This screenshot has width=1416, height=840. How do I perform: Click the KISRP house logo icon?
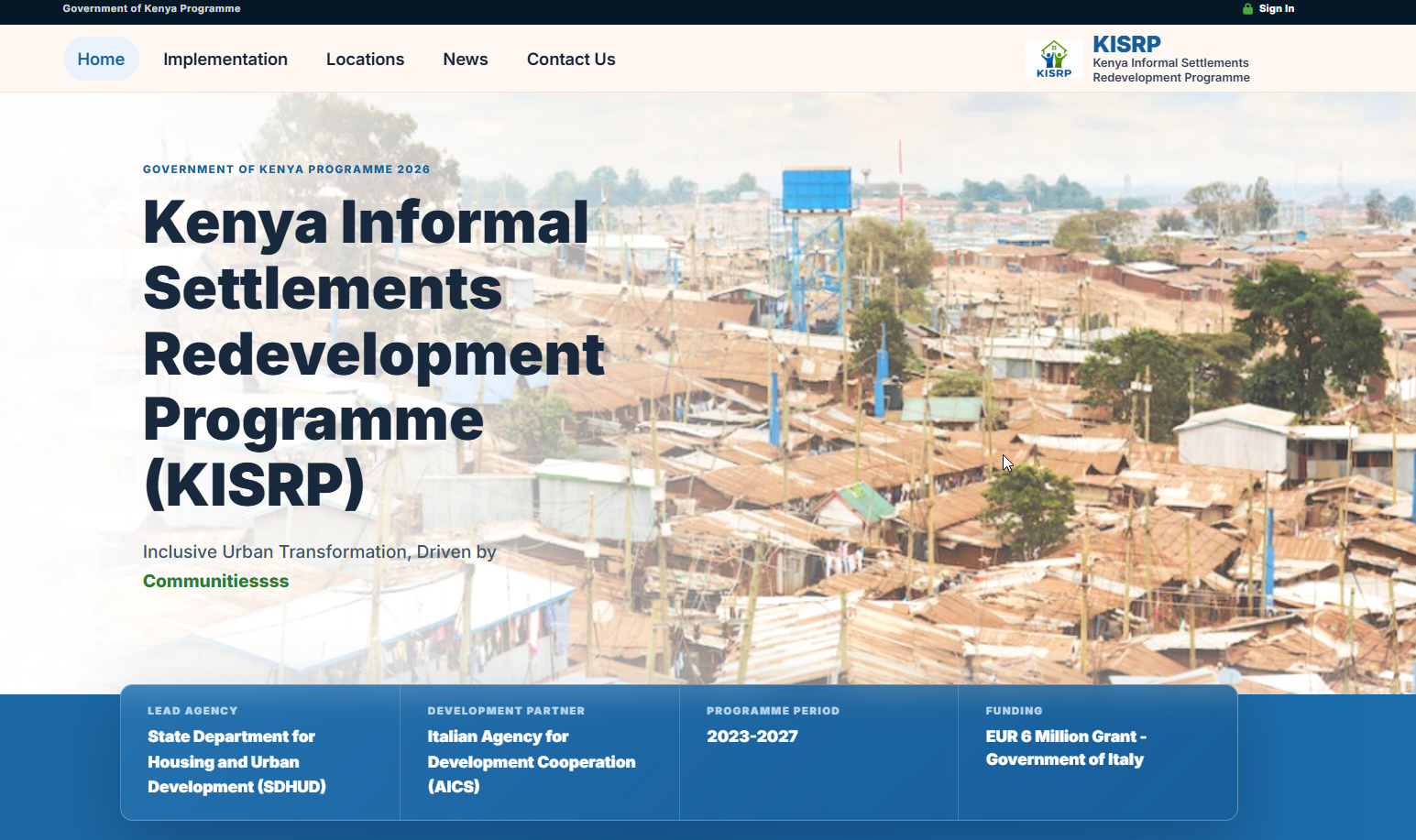(x=1054, y=59)
